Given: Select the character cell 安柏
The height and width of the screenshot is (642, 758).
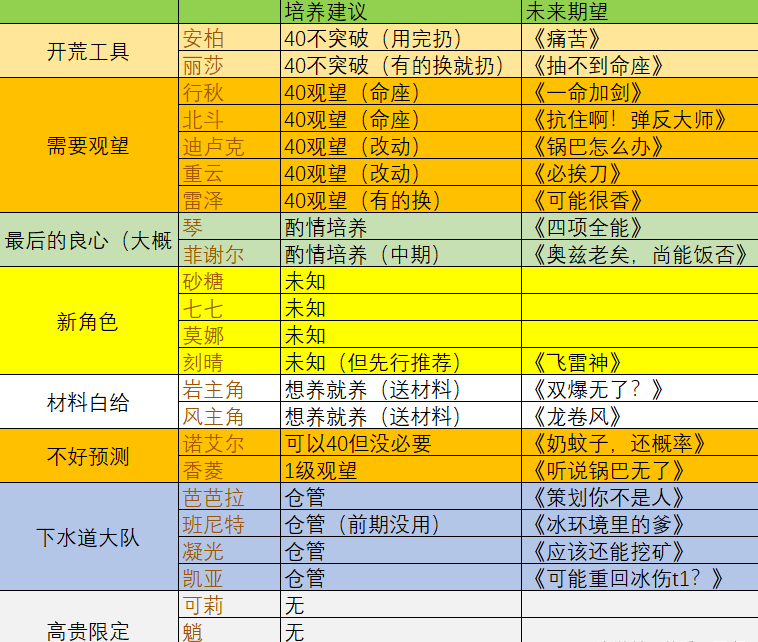Looking at the screenshot, I should coord(230,37).
